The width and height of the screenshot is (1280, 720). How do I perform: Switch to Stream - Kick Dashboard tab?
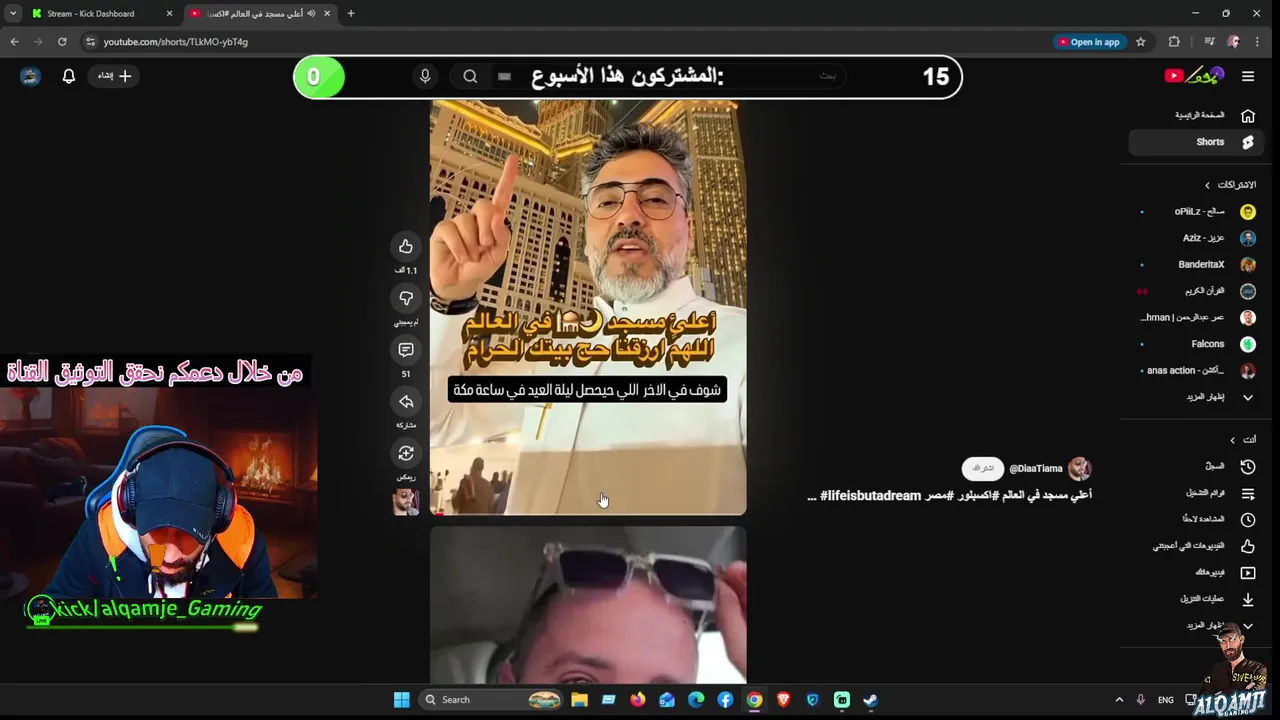[x=100, y=13]
